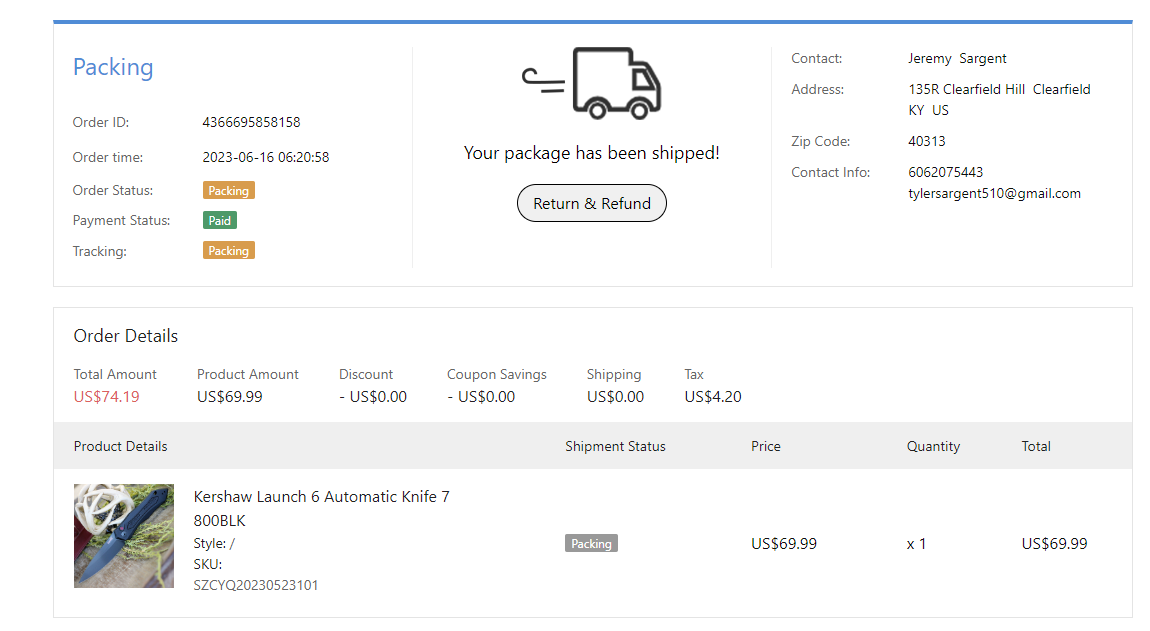Screen dimensions: 1150x631
Task: Click the order time 2023-06-16 06:20:58
Action: [x=265, y=157]
